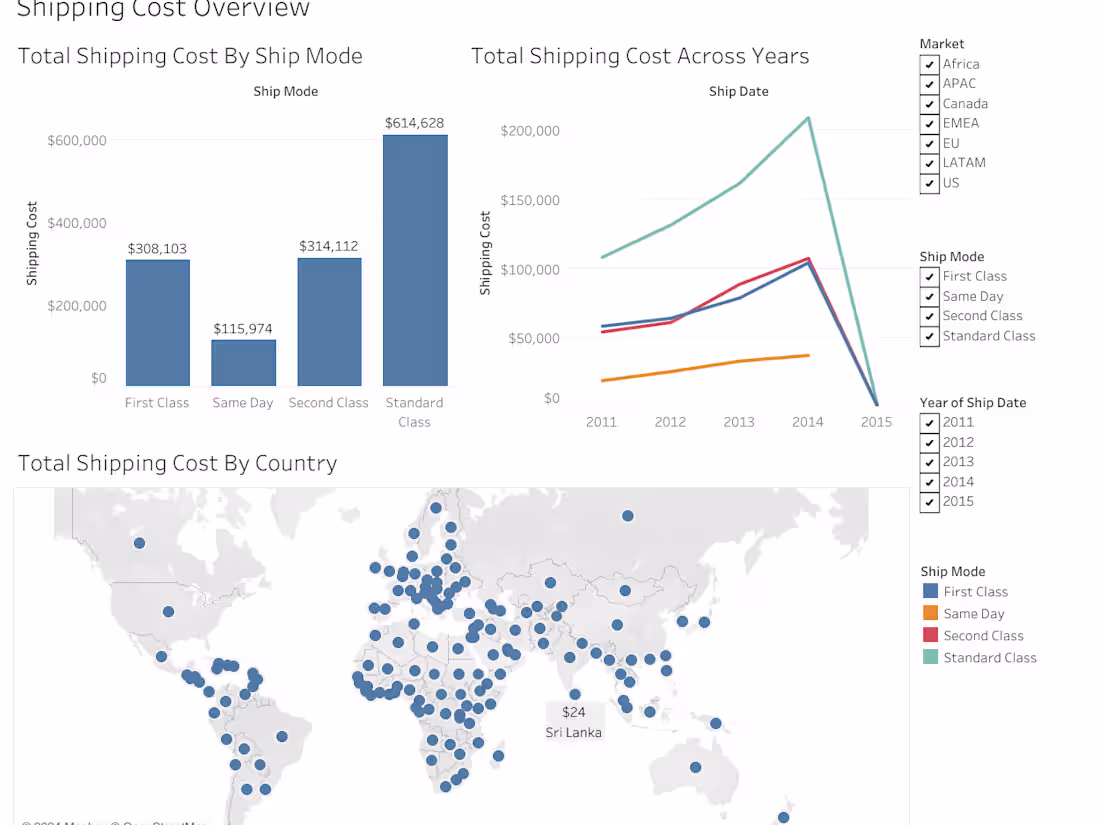Select the Same Day orange legend swatch
The image size is (1100, 825).
931,613
